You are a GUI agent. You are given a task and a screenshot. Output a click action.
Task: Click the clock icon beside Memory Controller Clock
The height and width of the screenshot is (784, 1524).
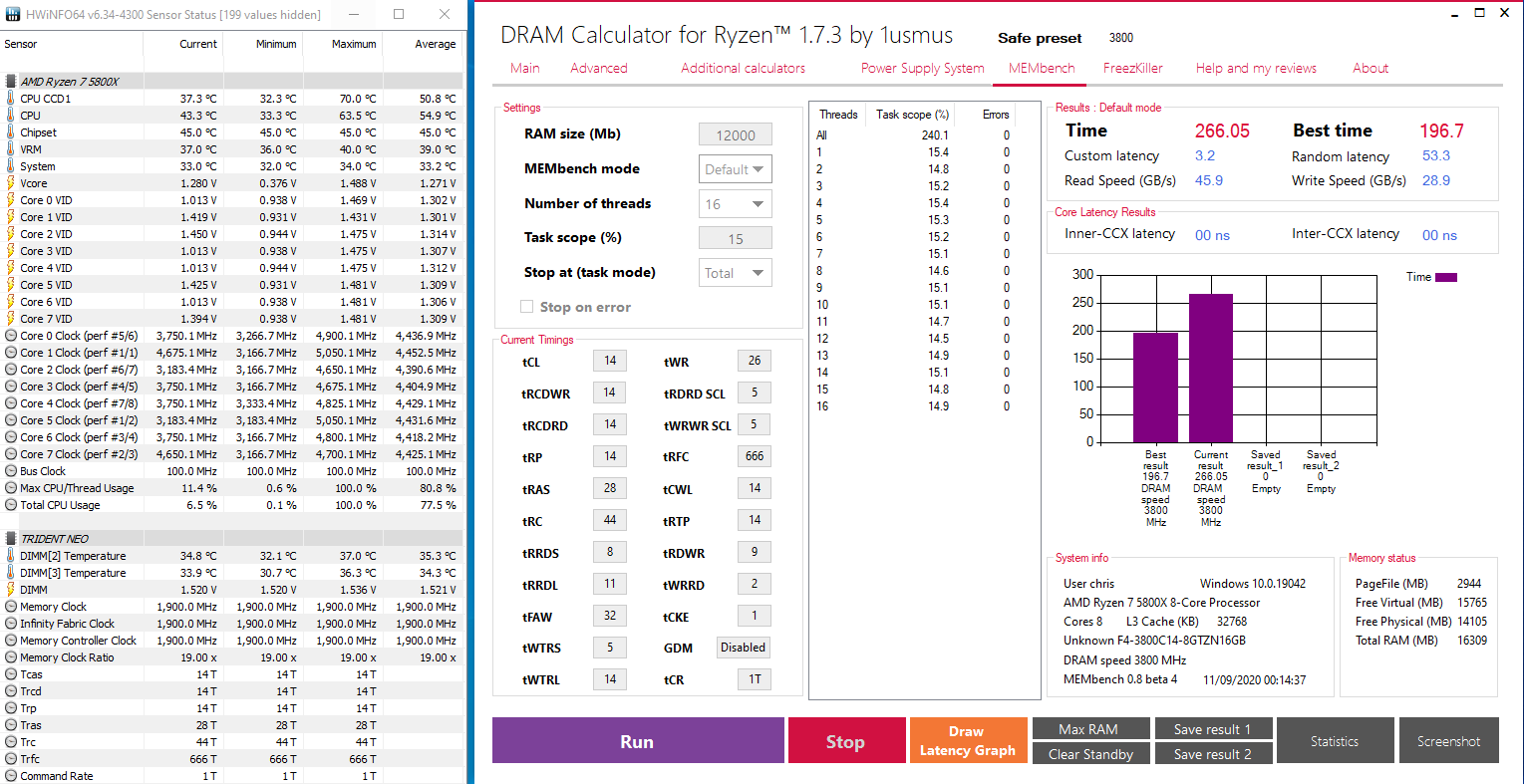pyautogui.click(x=11, y=641)
